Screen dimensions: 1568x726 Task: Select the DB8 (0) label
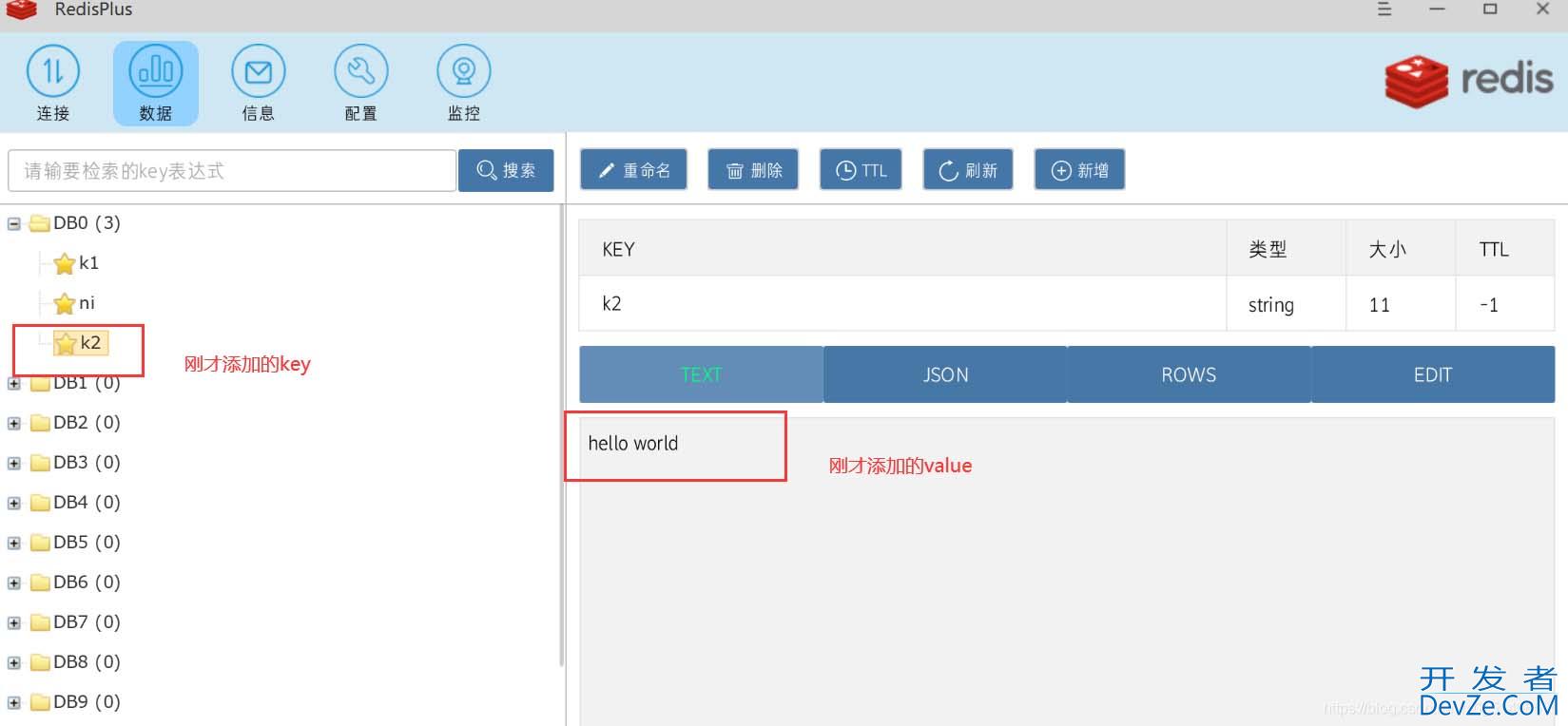tap(87, 661)
